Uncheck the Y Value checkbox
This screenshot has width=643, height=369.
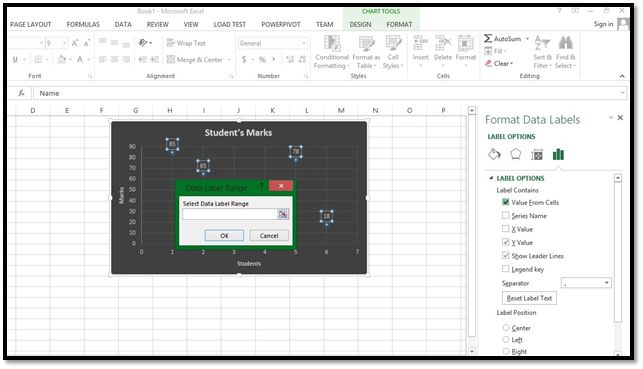coord(506,242)
